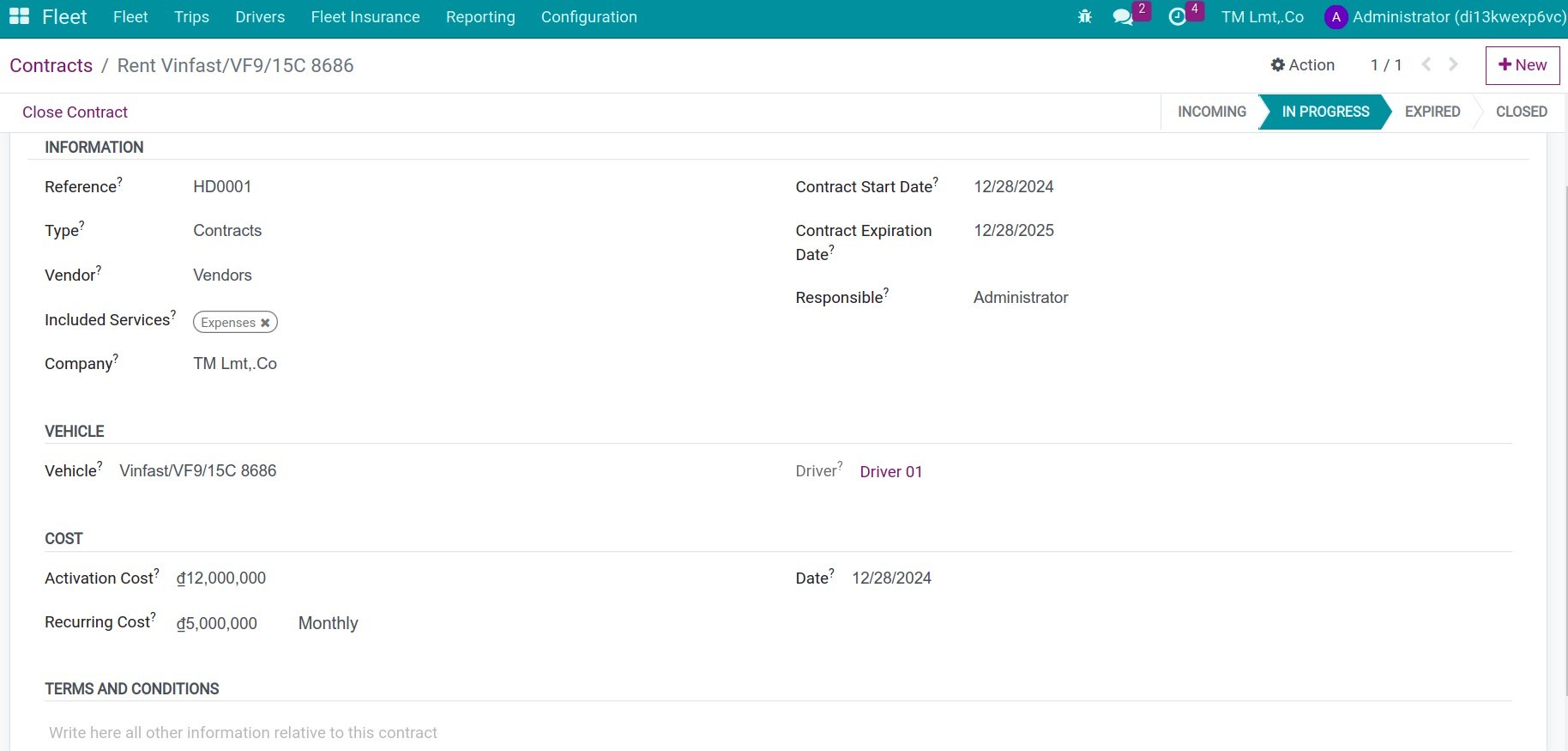Open the Drivers menu
The height and width of the screenshot is (751, 1568).
260,17
